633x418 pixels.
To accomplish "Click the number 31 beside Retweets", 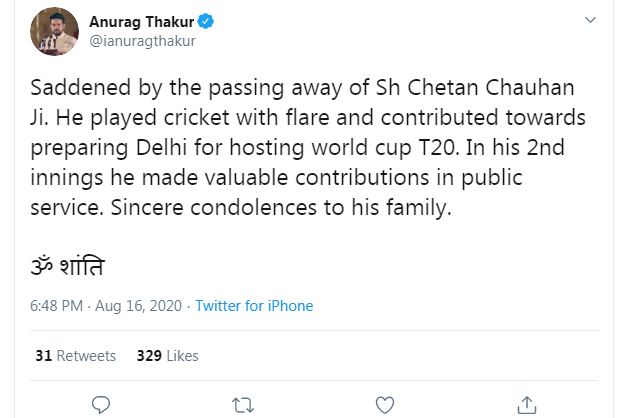I will [x=44, y=356].
